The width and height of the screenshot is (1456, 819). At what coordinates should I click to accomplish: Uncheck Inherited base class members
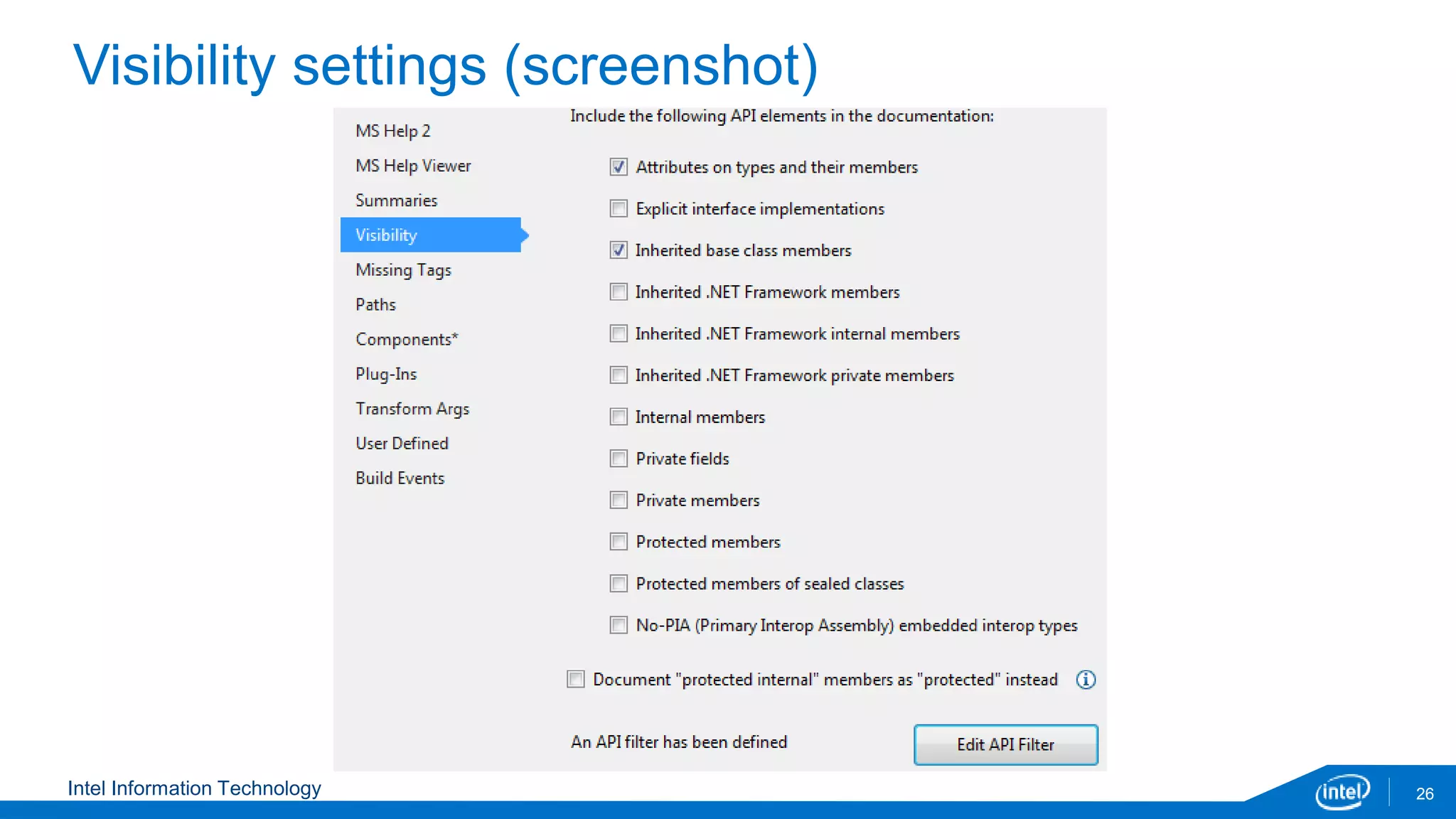(619, 250)
